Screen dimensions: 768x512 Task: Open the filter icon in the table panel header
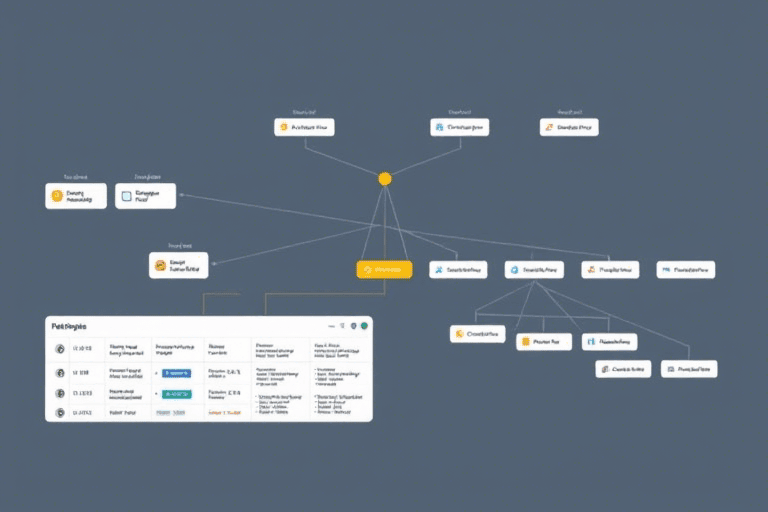(342, 326)
